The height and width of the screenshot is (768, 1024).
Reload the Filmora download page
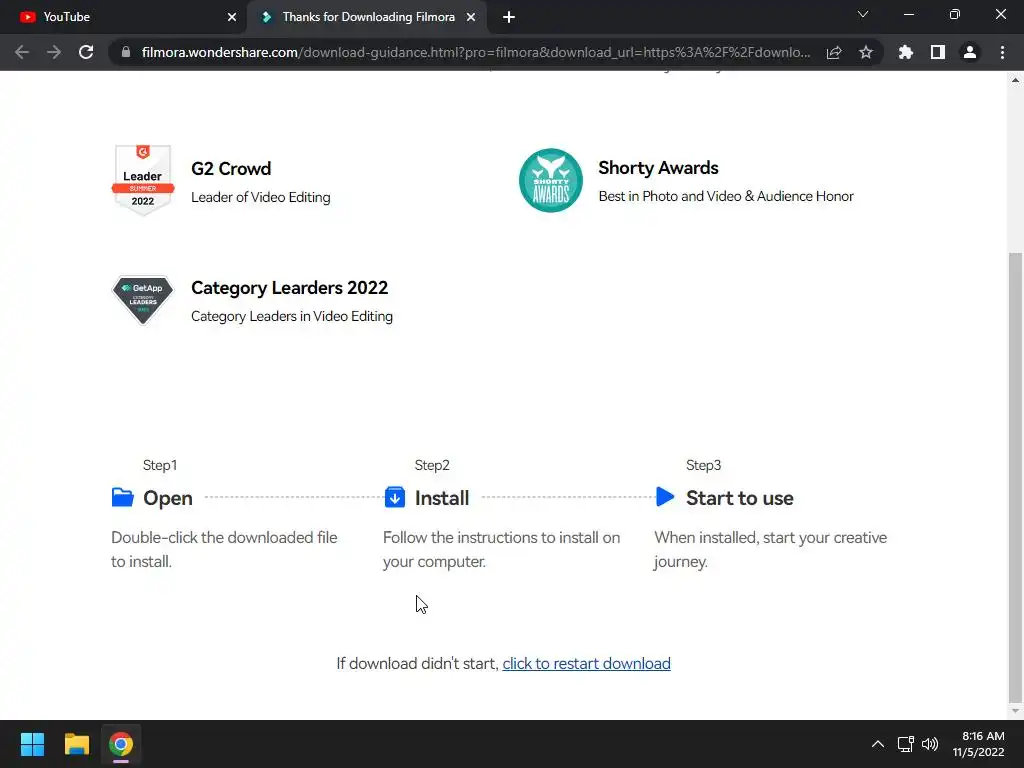86,52
